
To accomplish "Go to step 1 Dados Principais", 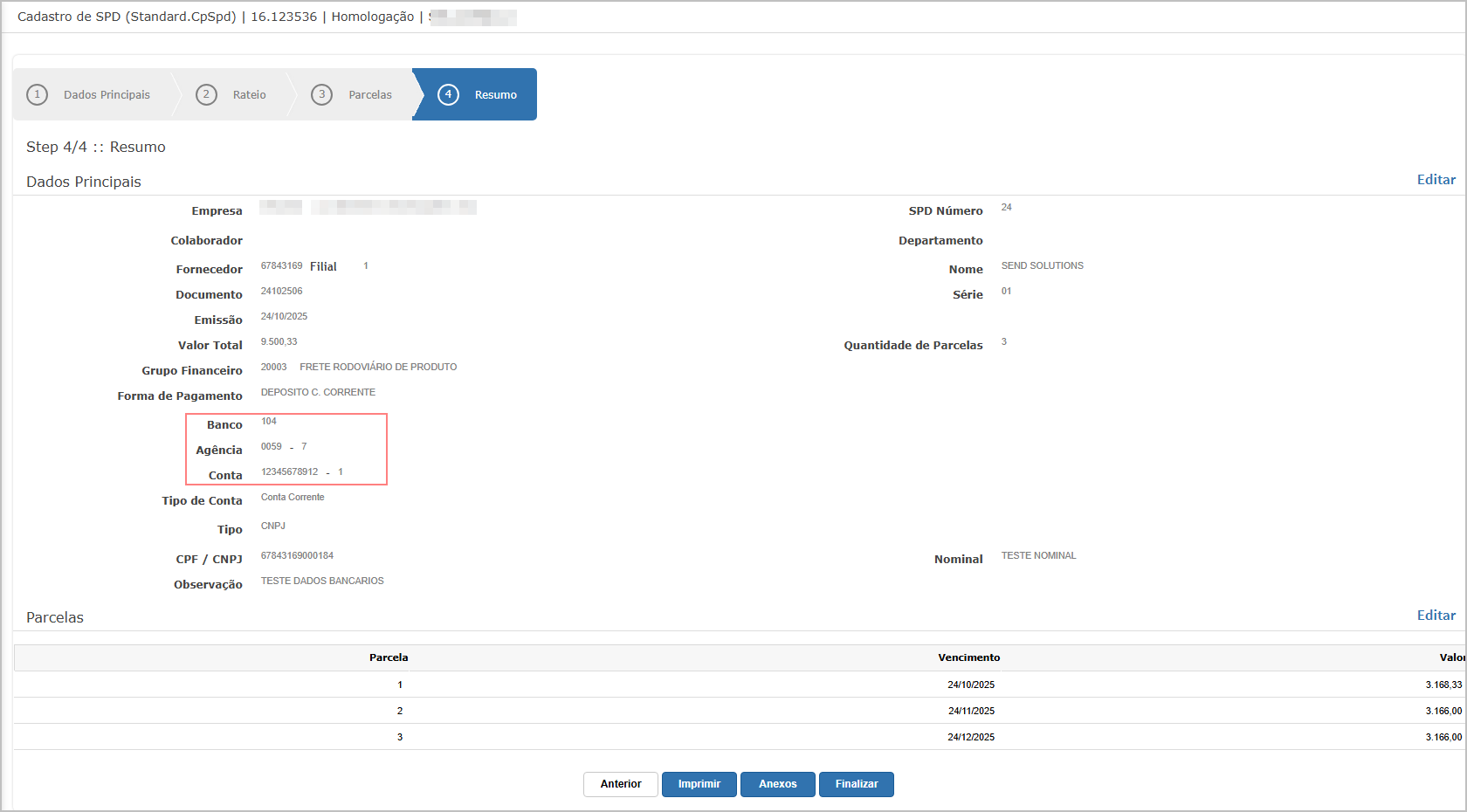I will coord(94,94).
